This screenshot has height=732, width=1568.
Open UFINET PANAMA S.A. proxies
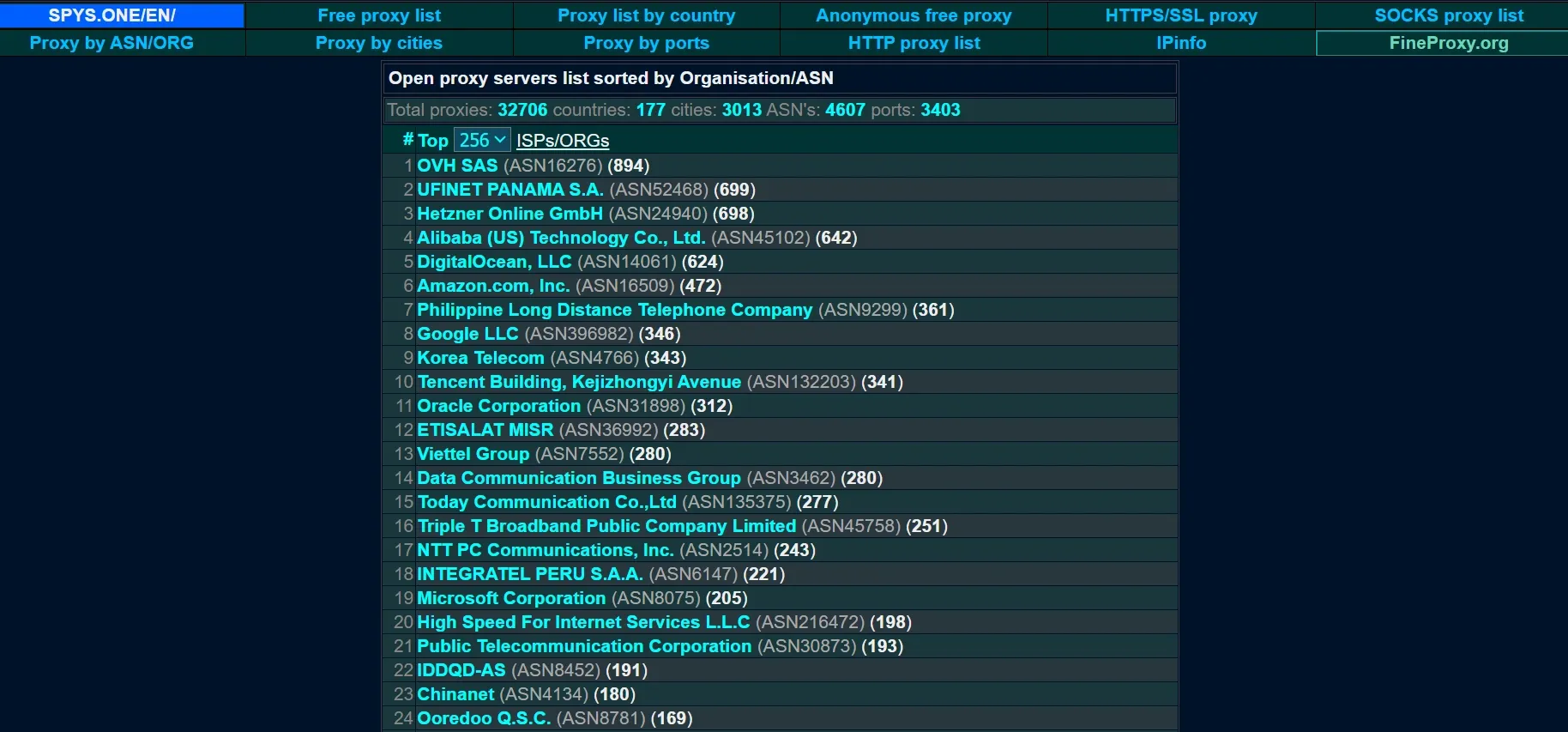point(510,190)
